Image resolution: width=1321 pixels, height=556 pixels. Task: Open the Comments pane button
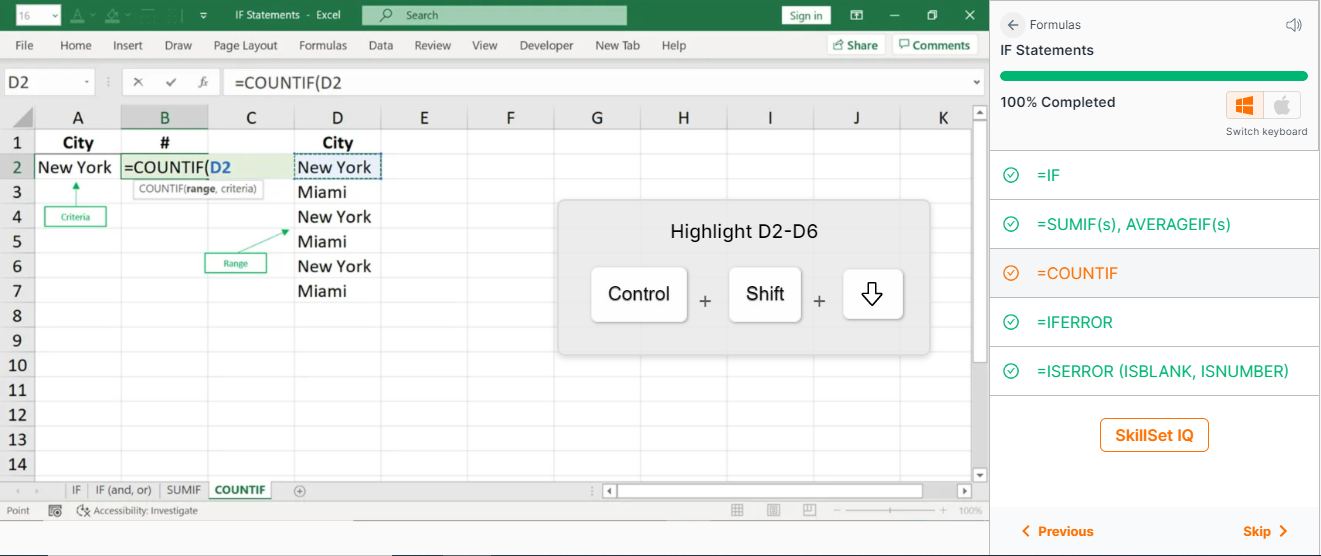pyautogui.click(x=934, y=45)
